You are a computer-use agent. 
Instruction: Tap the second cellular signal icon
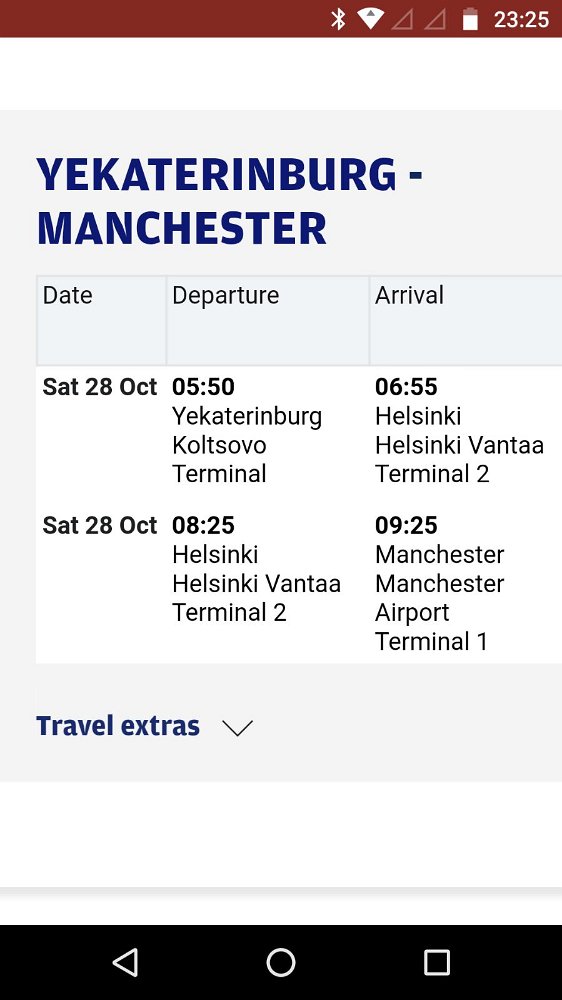[x=435, y=19]
